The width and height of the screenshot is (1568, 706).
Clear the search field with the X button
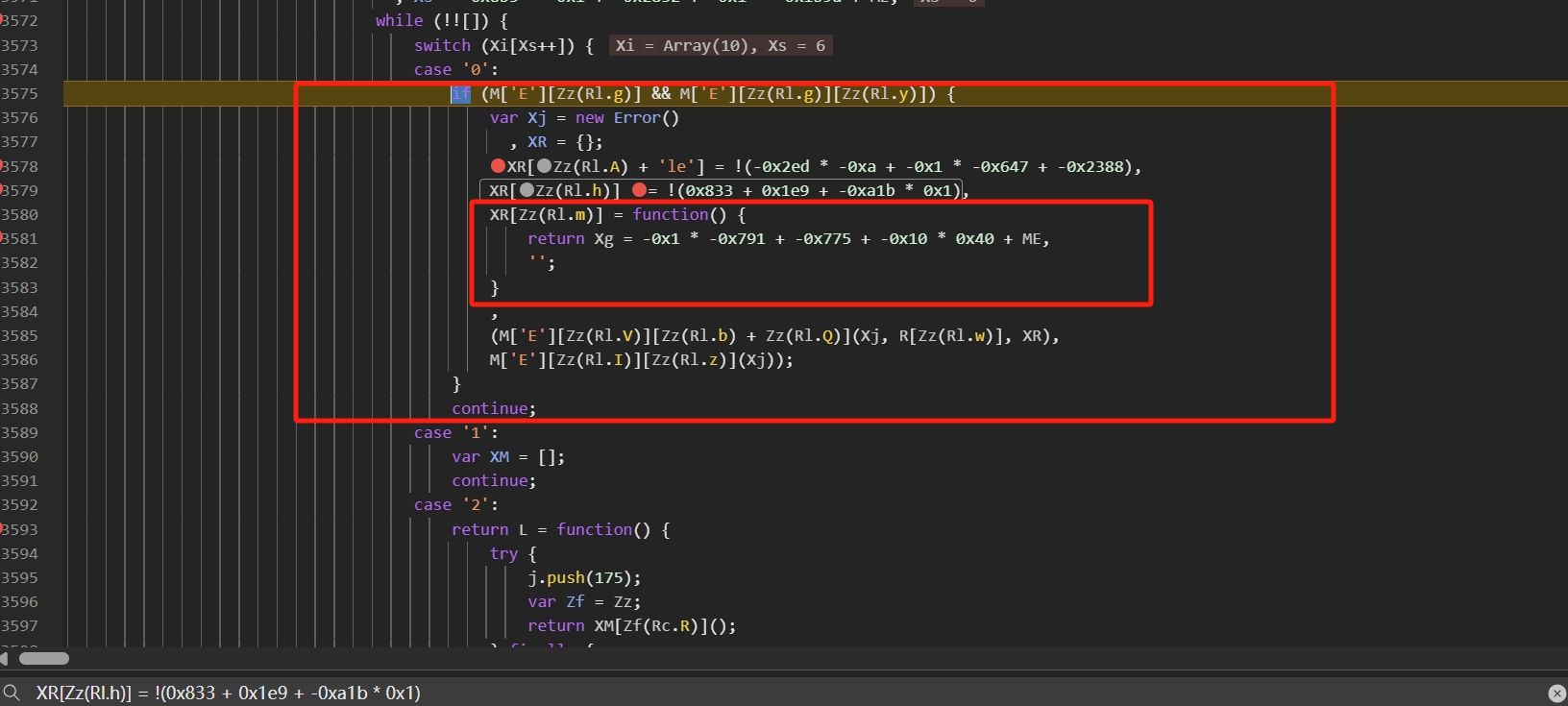(1556, 694)
